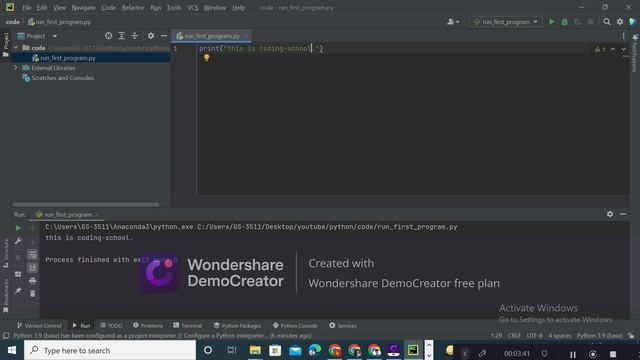Toggle soft-wrap in Run console

coord(33,255)
